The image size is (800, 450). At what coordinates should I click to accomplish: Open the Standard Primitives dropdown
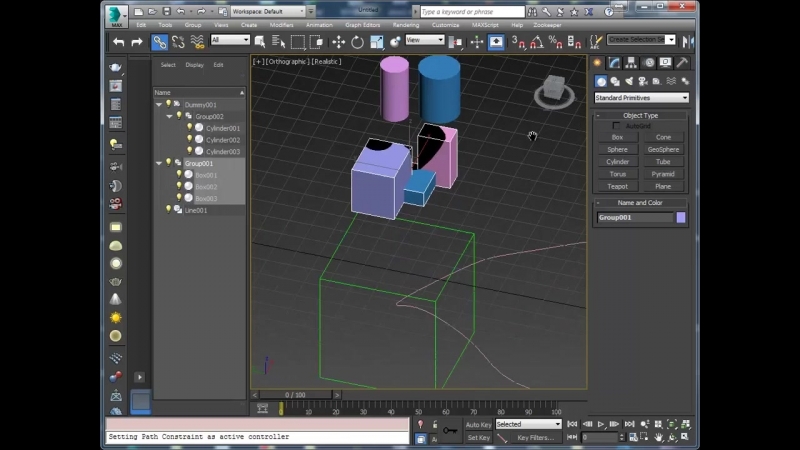click(641, 97)
